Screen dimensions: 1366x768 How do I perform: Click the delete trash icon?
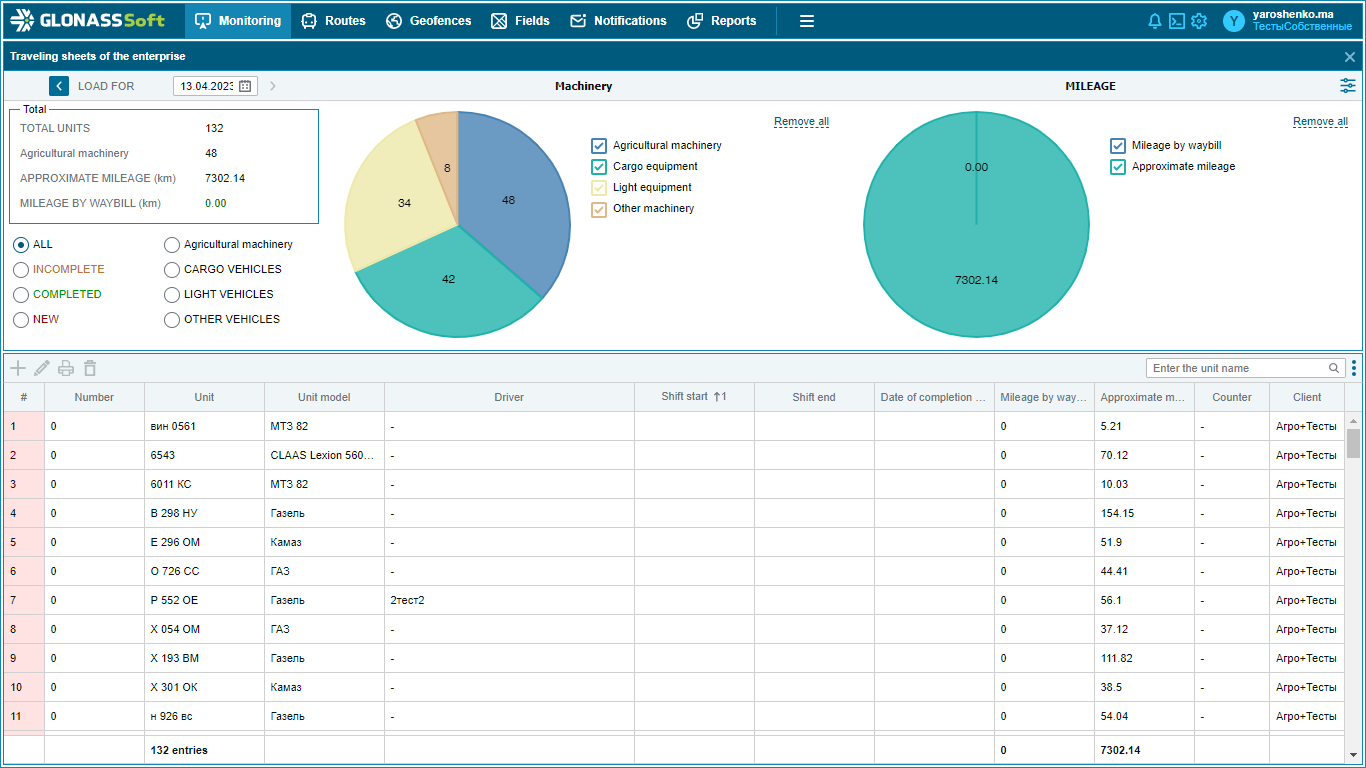coord(90,368)
